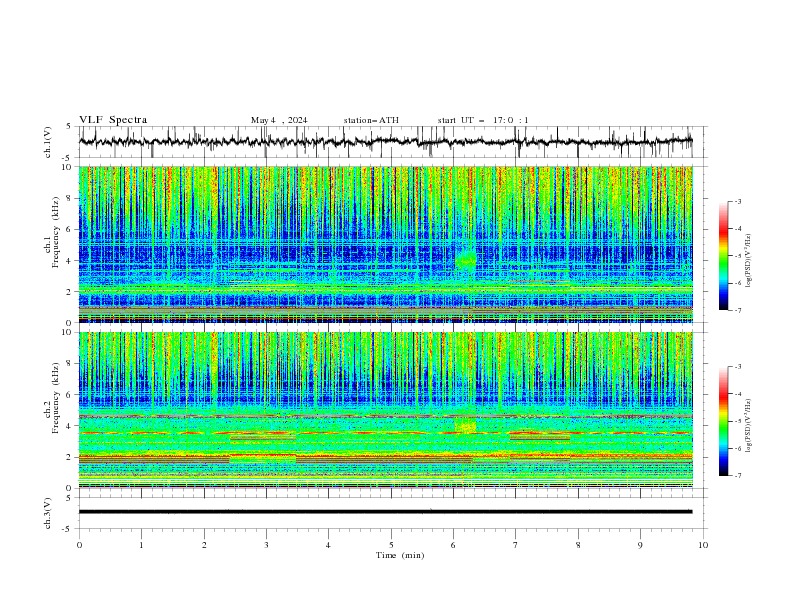
Task: Click time axis tick label "3"
Action: coord(266,545)
